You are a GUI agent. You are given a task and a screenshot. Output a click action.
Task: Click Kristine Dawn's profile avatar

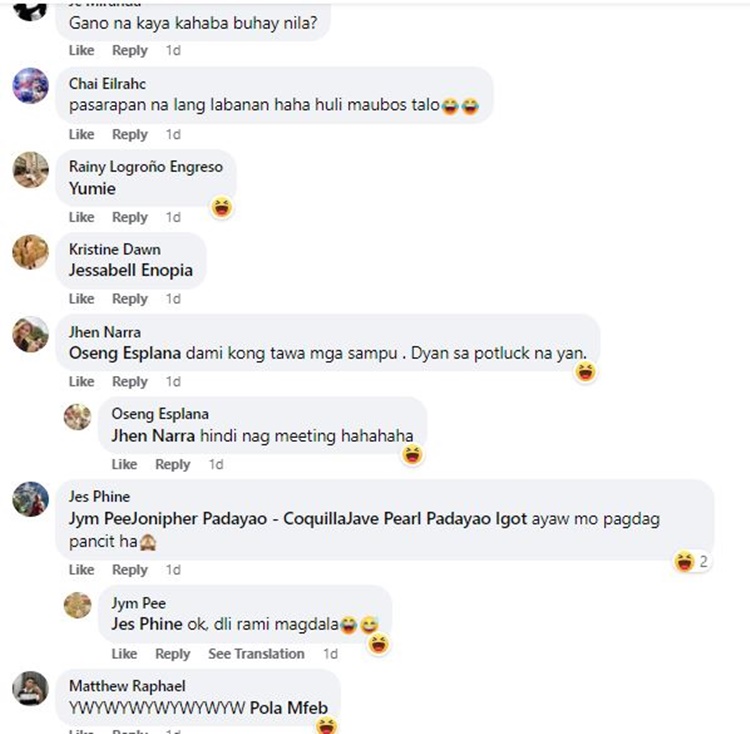(x=30, y=251)
